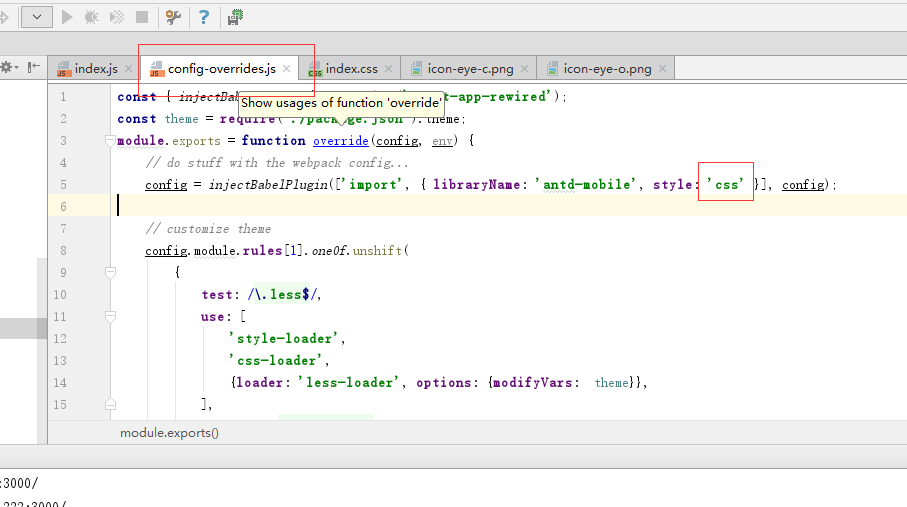Click 'less-loader' on line 14

(x=349, y=383)
